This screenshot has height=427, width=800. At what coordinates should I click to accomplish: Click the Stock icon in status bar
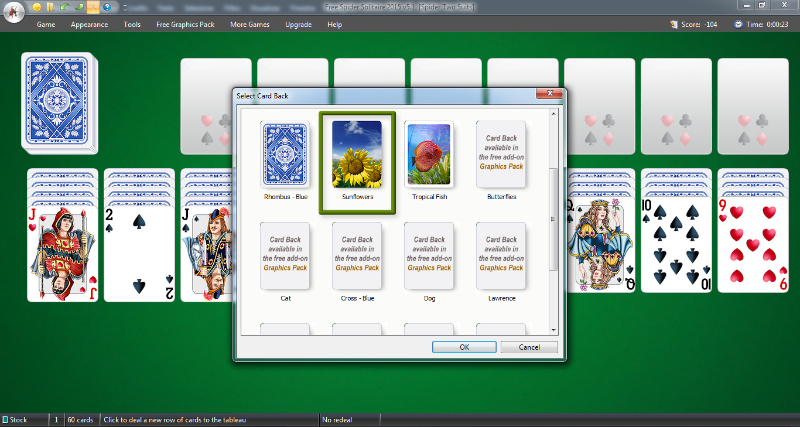click(5, 419)
